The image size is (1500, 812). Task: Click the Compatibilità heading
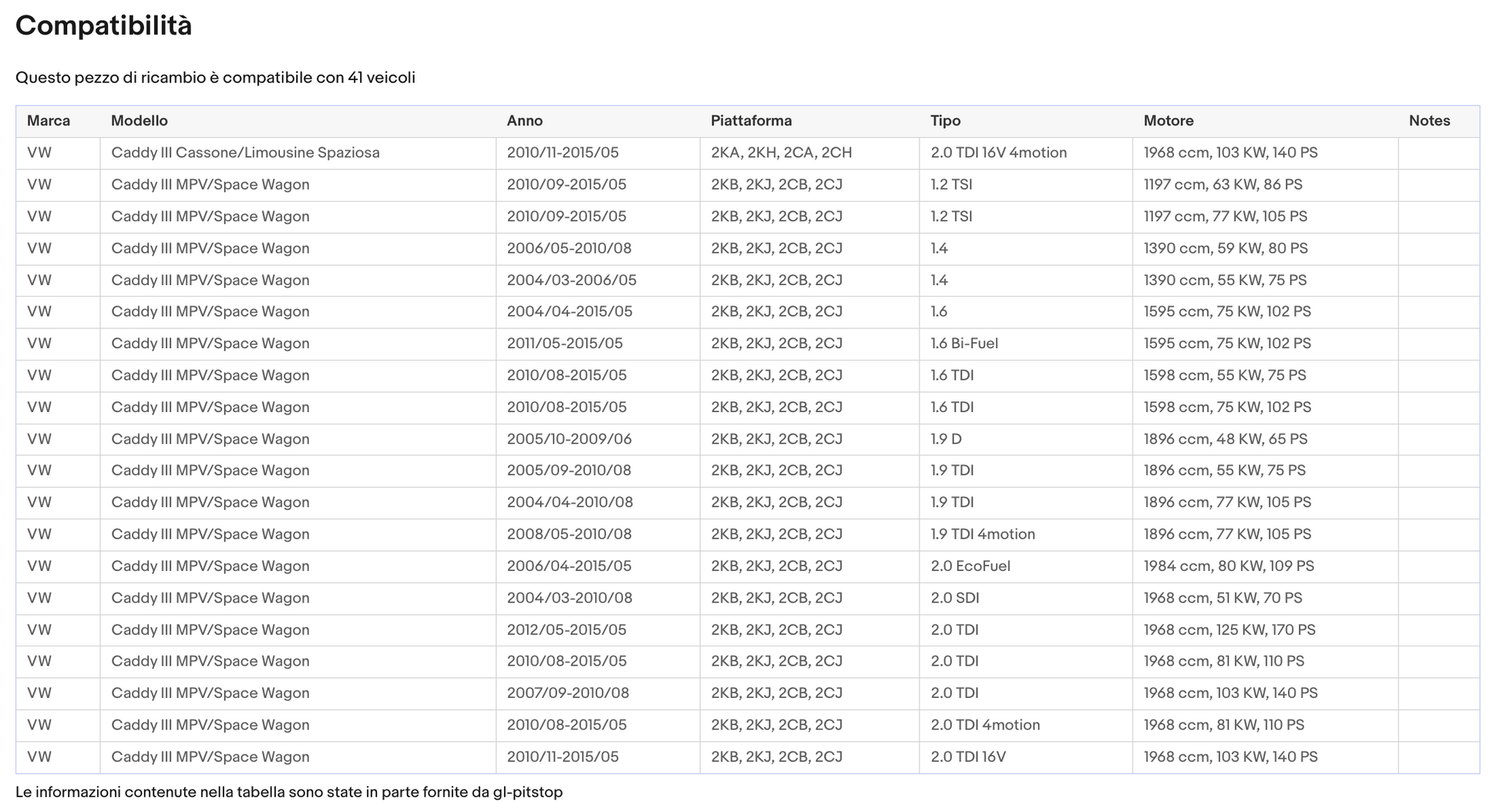point(103,25)
